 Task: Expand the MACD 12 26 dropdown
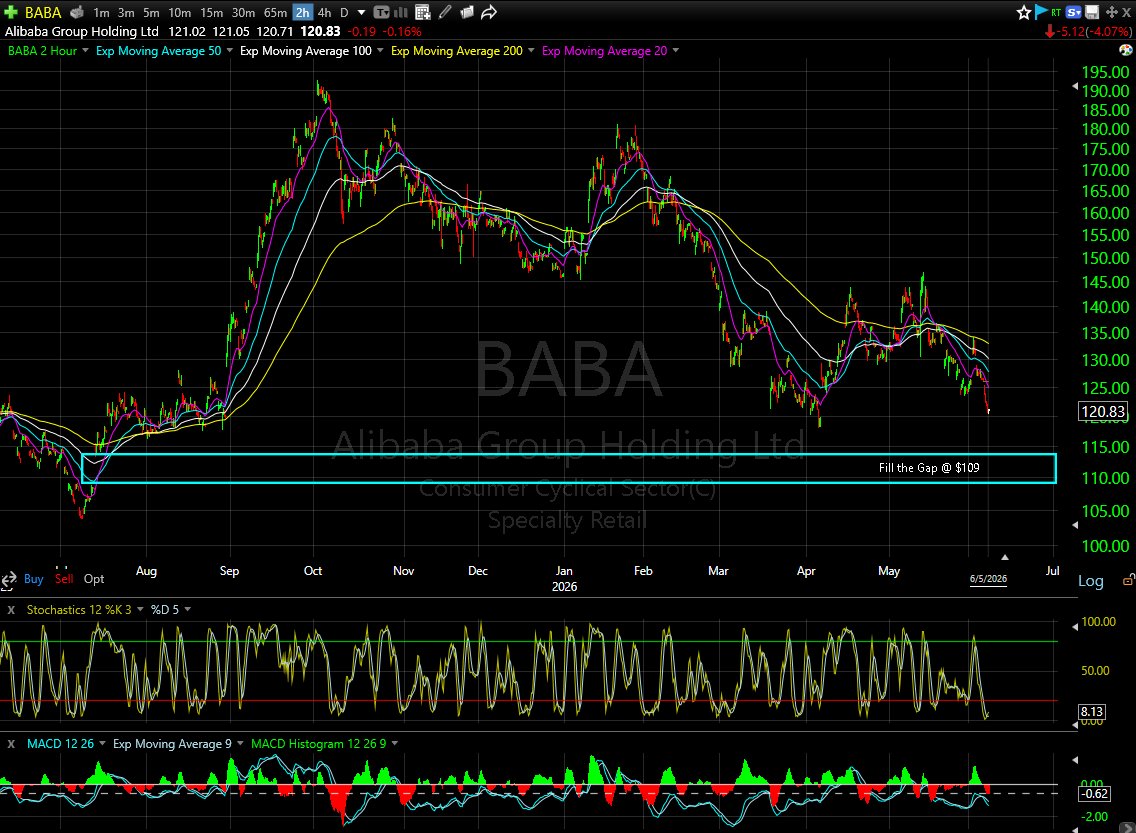(x=102, y=743)
